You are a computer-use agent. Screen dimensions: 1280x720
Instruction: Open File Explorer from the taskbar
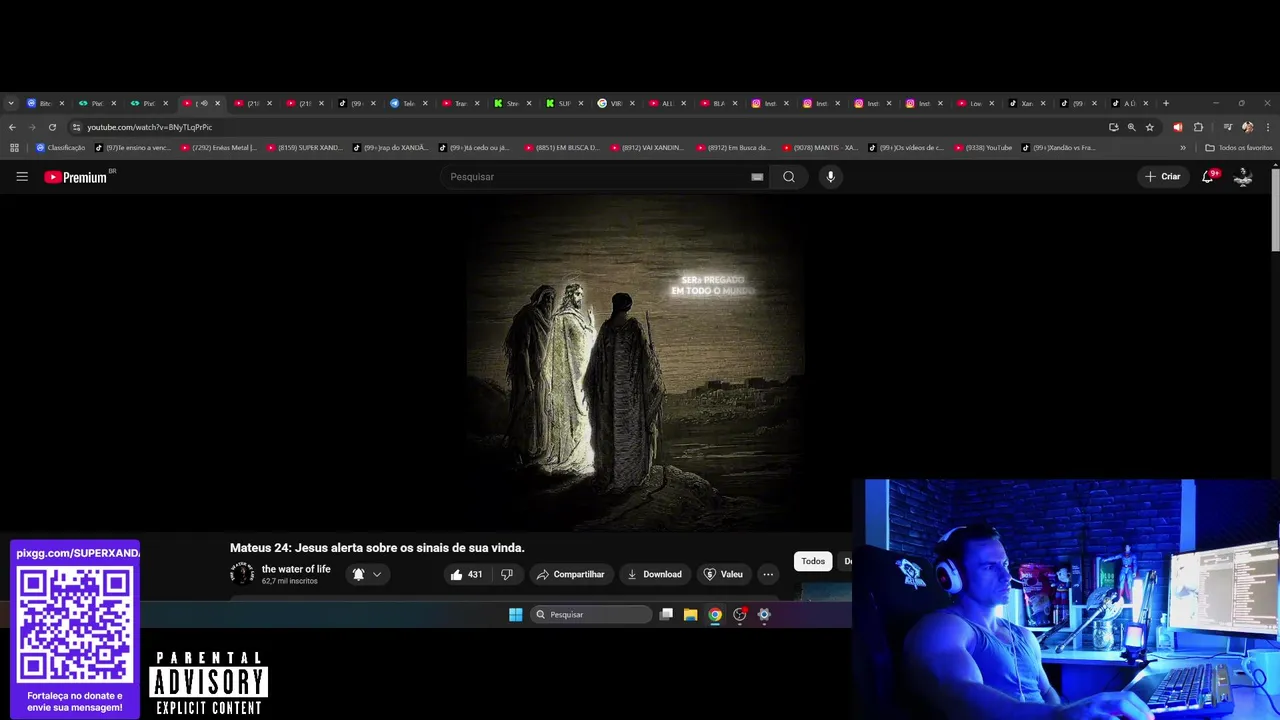pos(690,615)
